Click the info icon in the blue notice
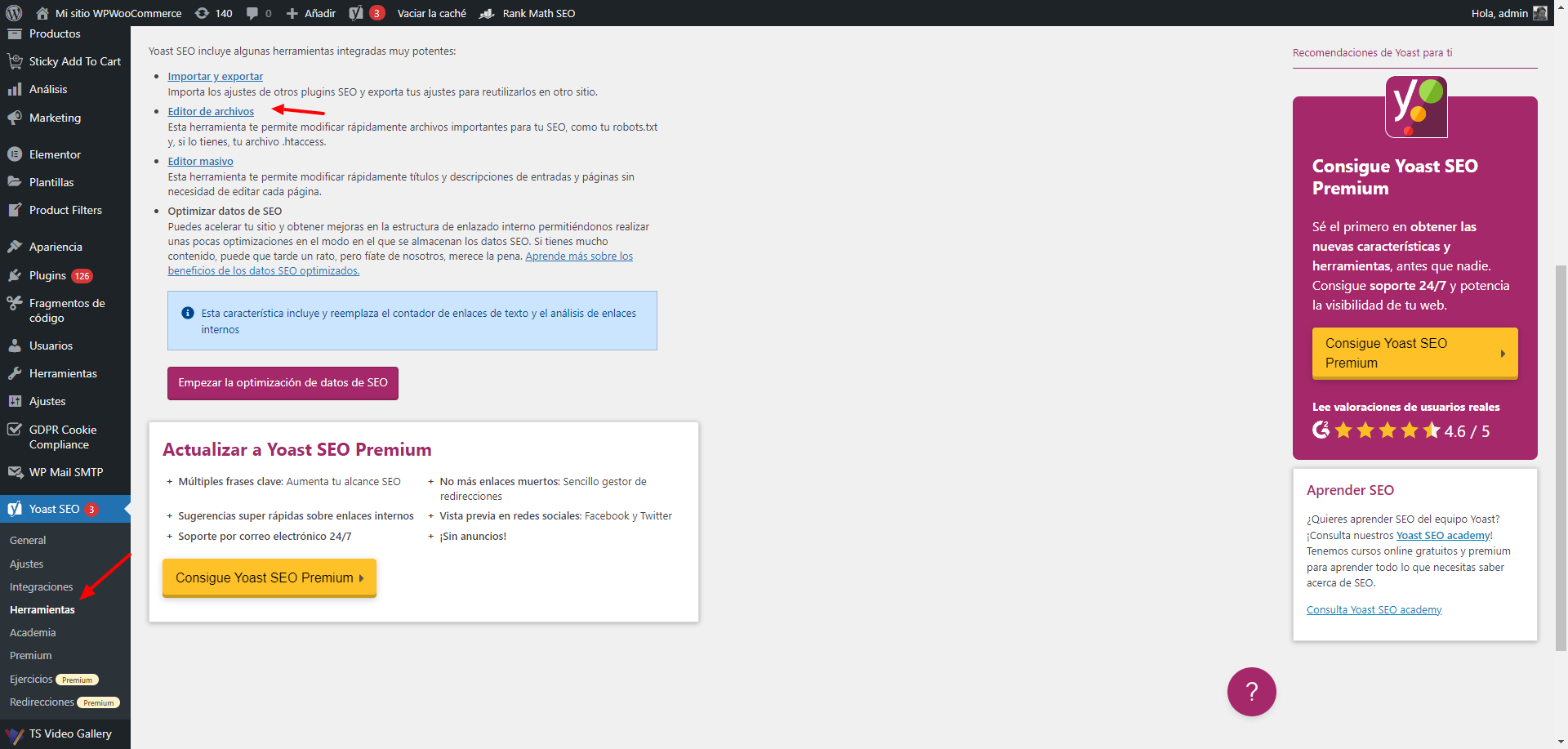Image resolution: width=1568 pixels, height=749 pixels. coord(188,313)
